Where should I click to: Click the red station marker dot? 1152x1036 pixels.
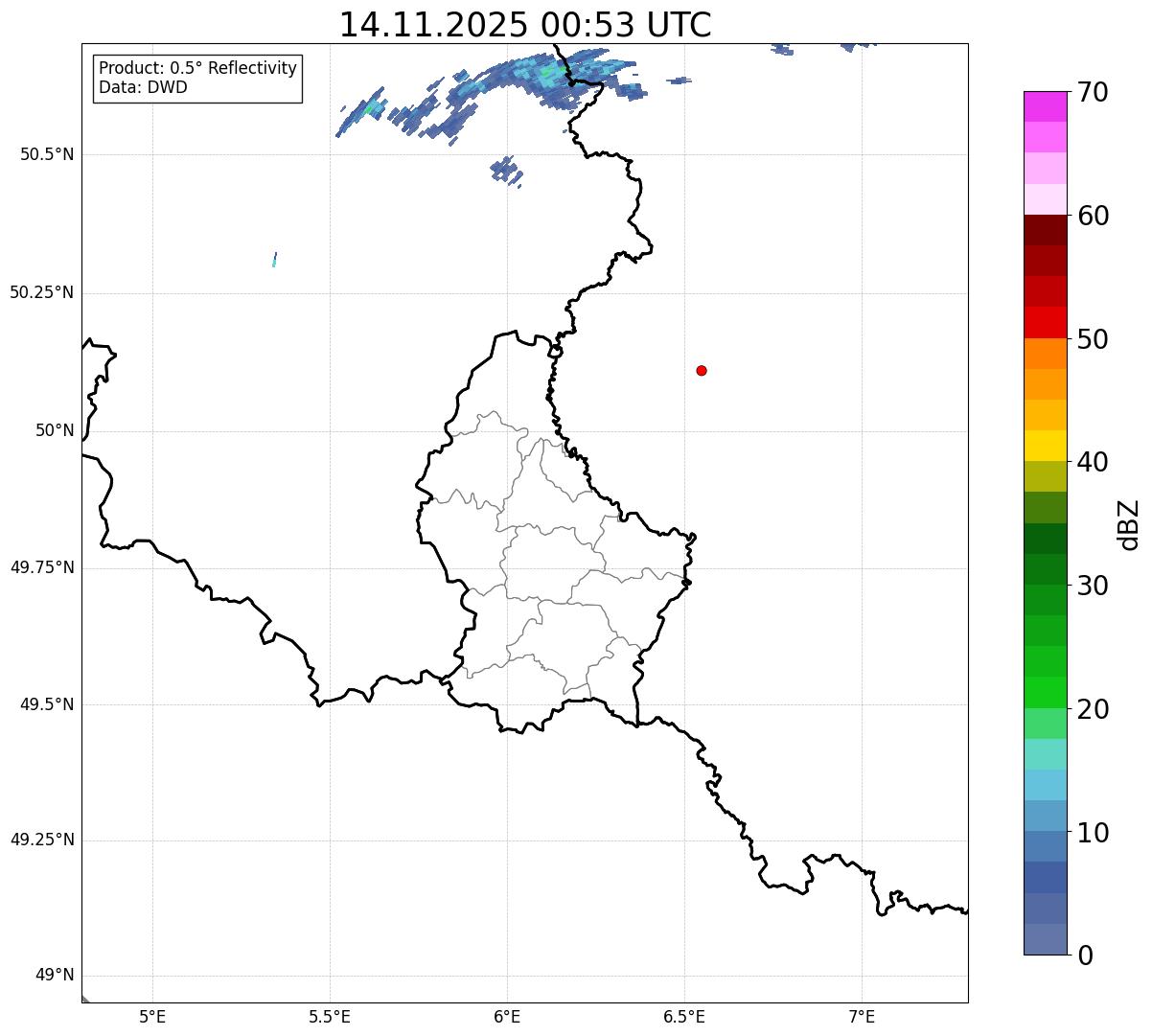point(702,370)
